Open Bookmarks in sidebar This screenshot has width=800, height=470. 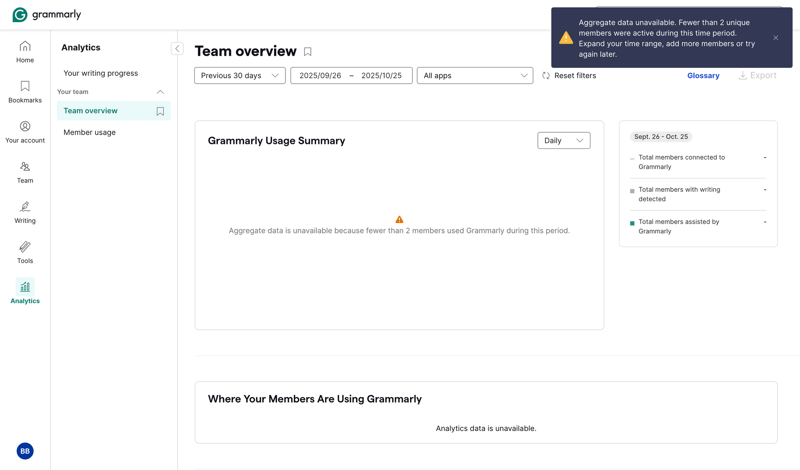tap(25, 92)
